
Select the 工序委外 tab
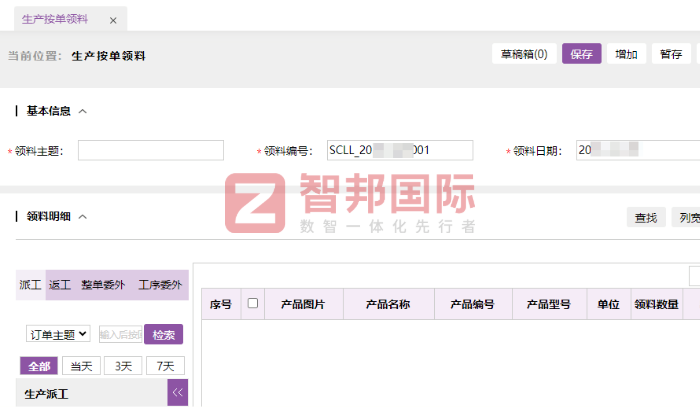pyautogui.click(x=160, y=285)
